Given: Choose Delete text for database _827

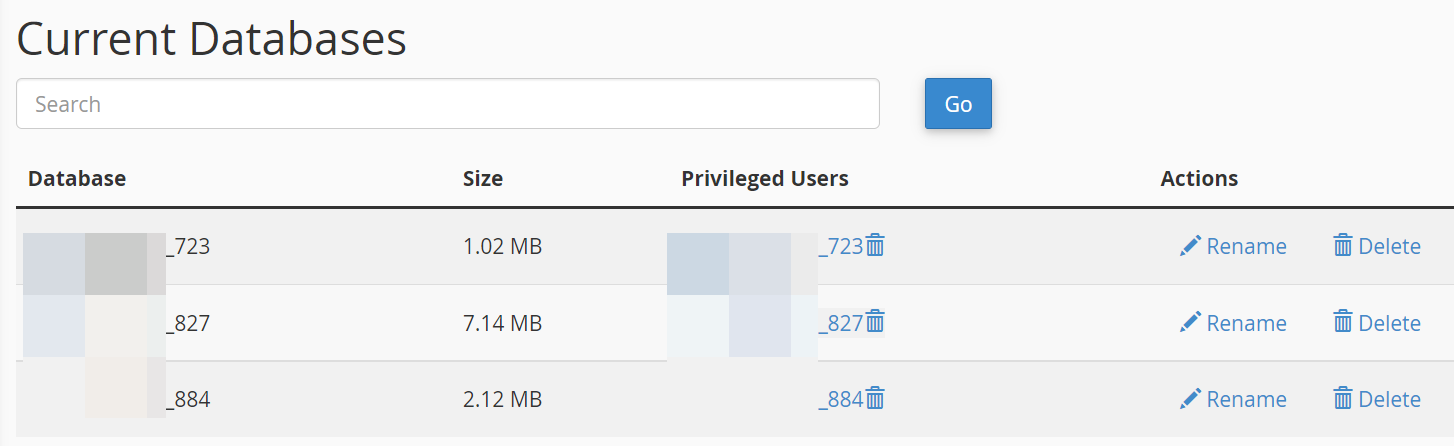Looking at the screenshot, I should pyautogui.click(x=1389, y=323).
